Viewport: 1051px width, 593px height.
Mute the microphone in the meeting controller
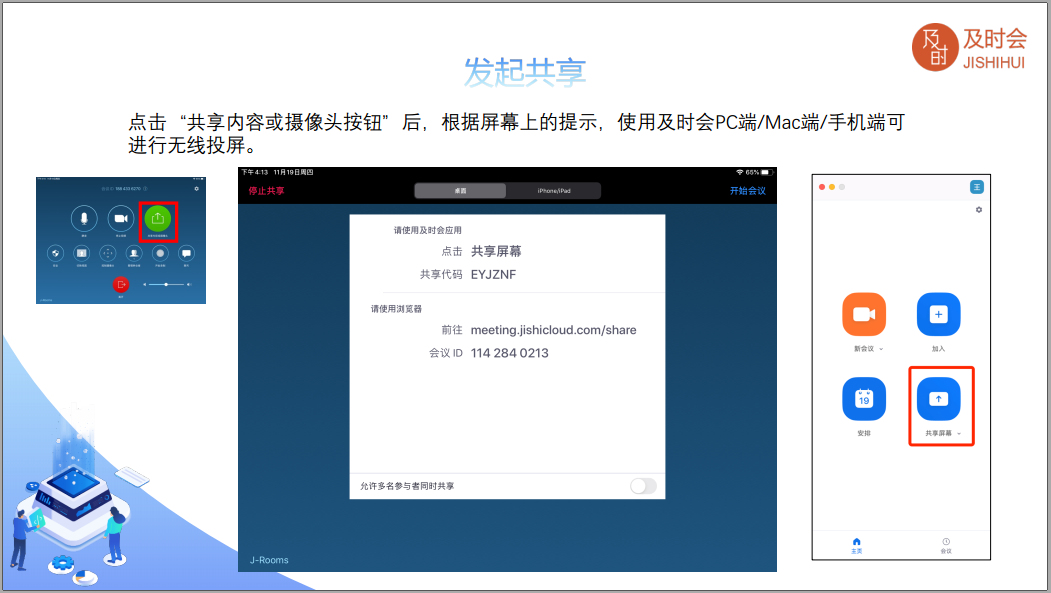click(84, 218)
